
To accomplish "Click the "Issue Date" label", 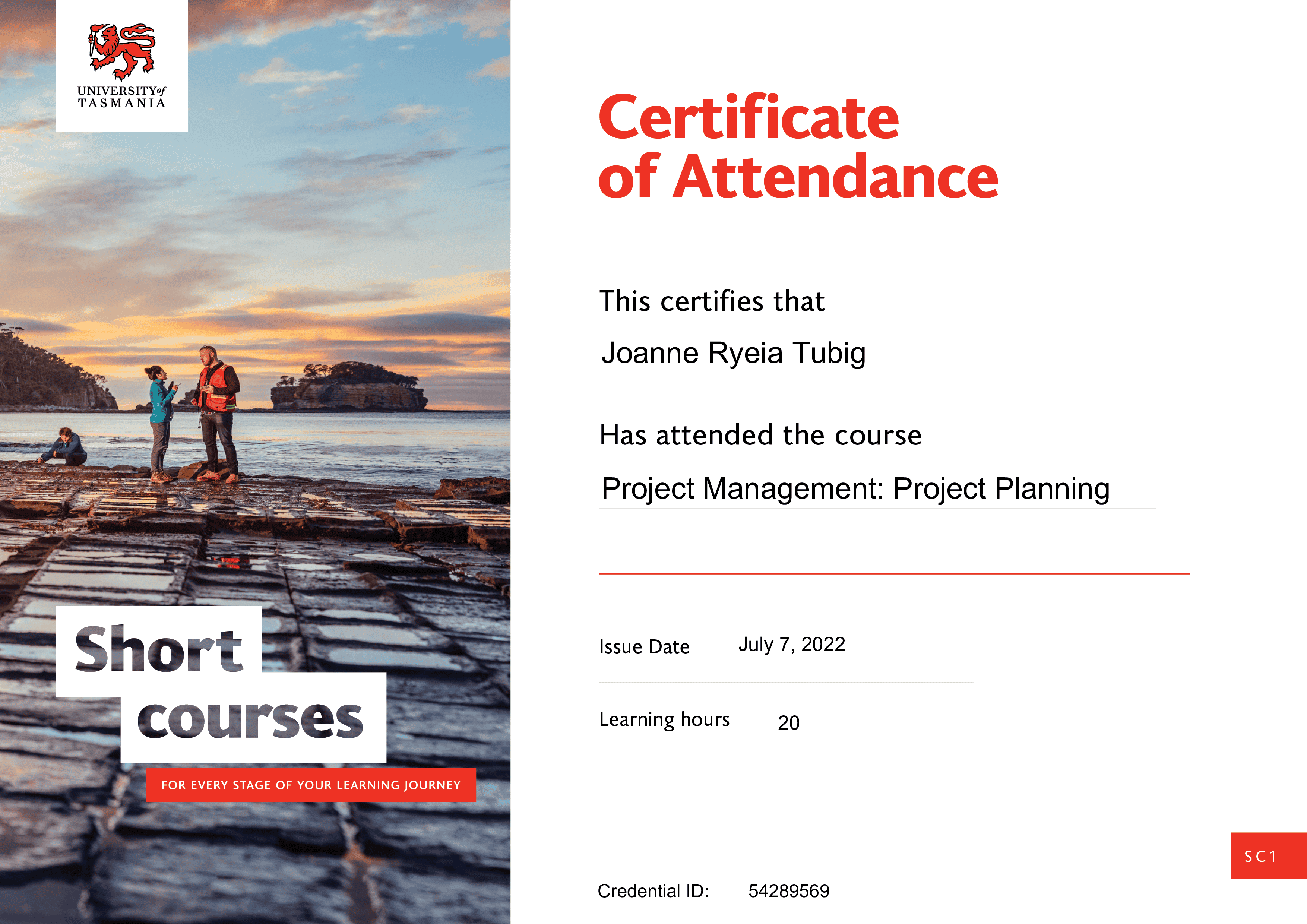I will tap(644, 647).
